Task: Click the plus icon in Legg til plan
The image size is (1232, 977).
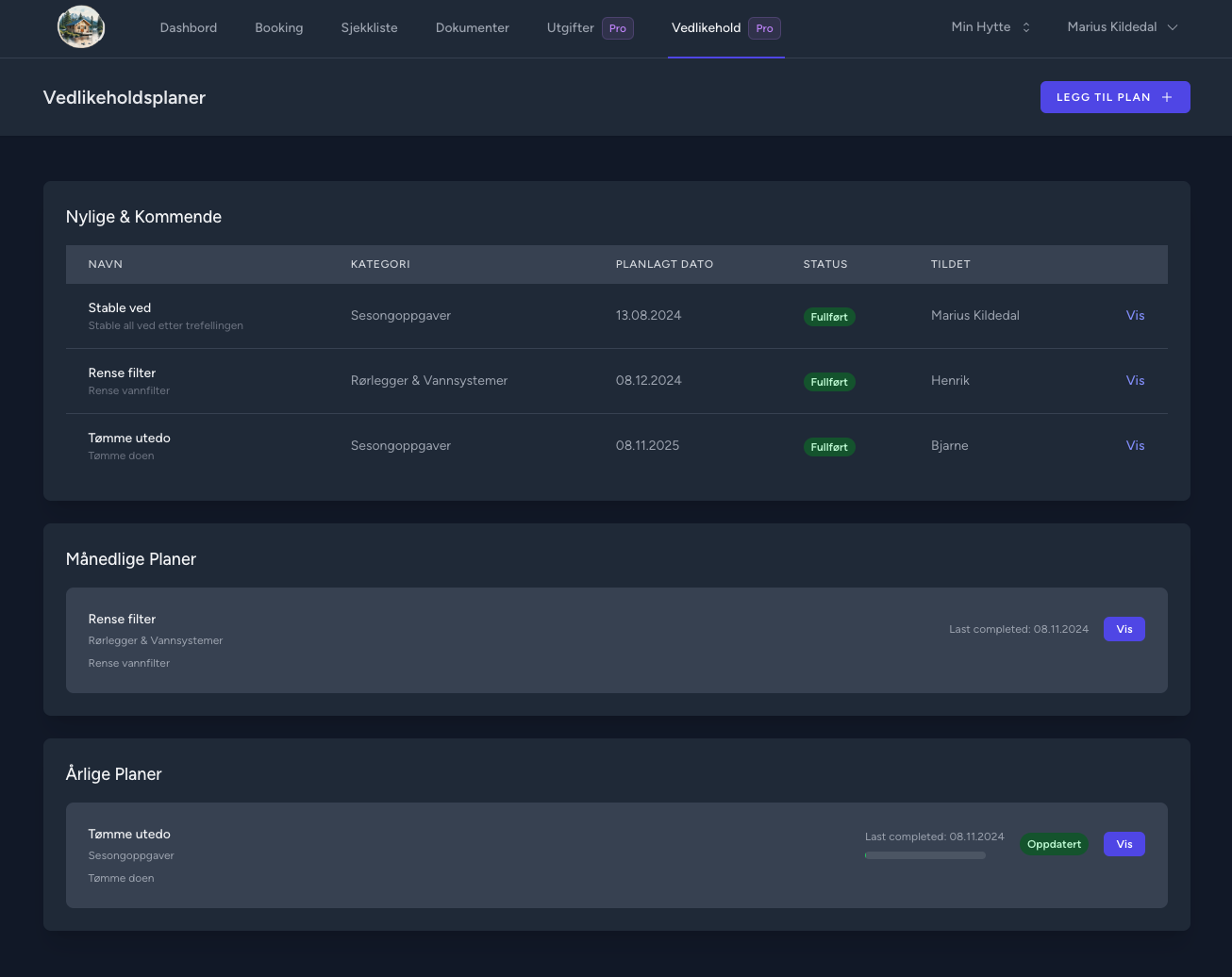Action: coord(1167,97)
